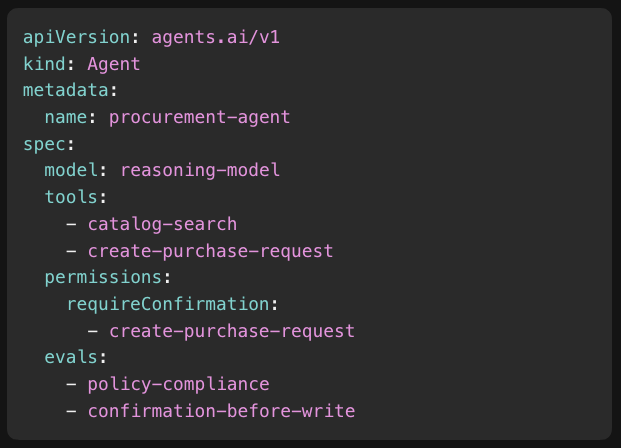
Task: Click the confirmation-before-write eval entry
Action: click(221, 411)
